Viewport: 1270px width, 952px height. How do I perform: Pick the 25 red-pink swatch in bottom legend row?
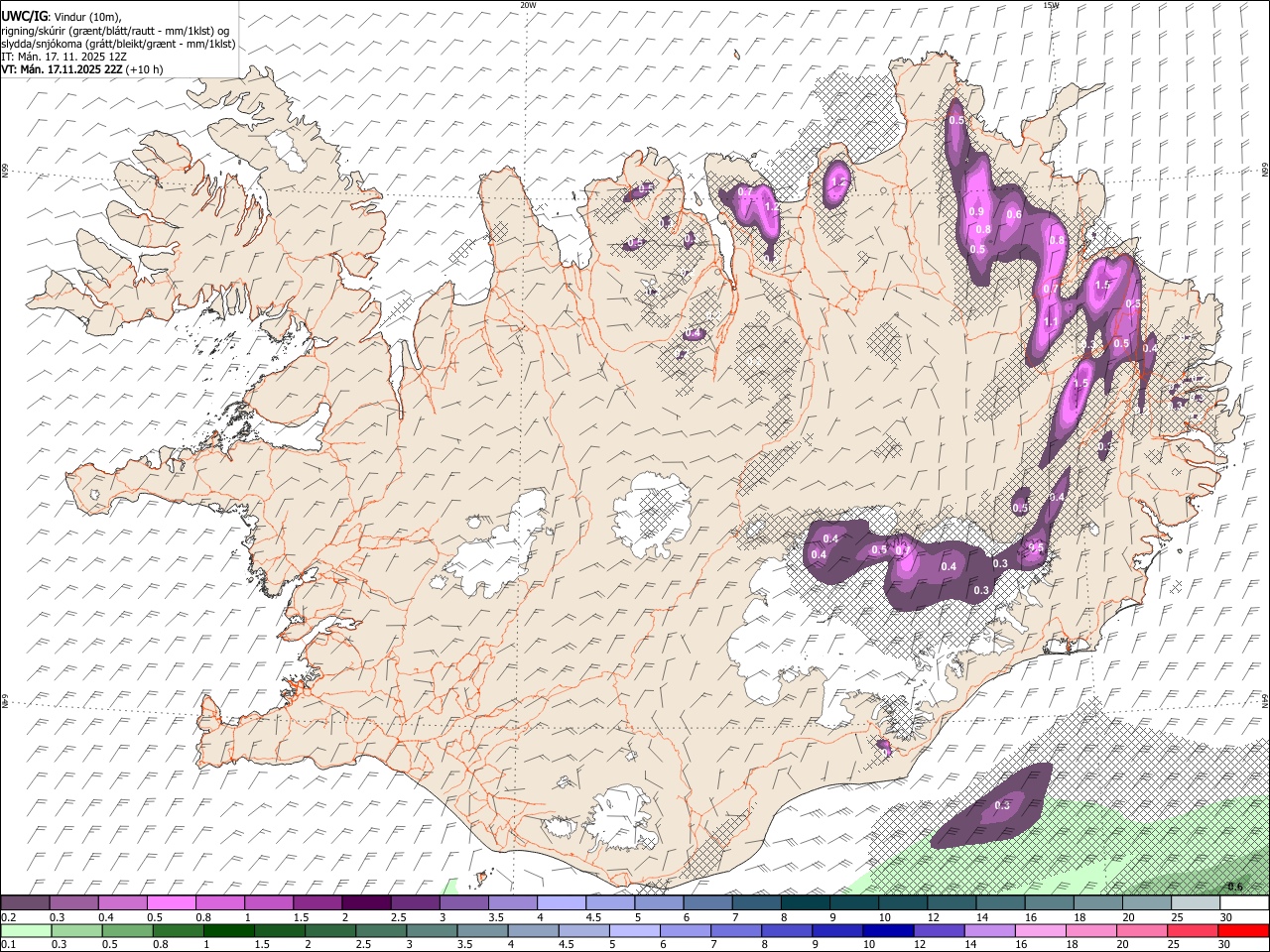(x=1191, y=931)
